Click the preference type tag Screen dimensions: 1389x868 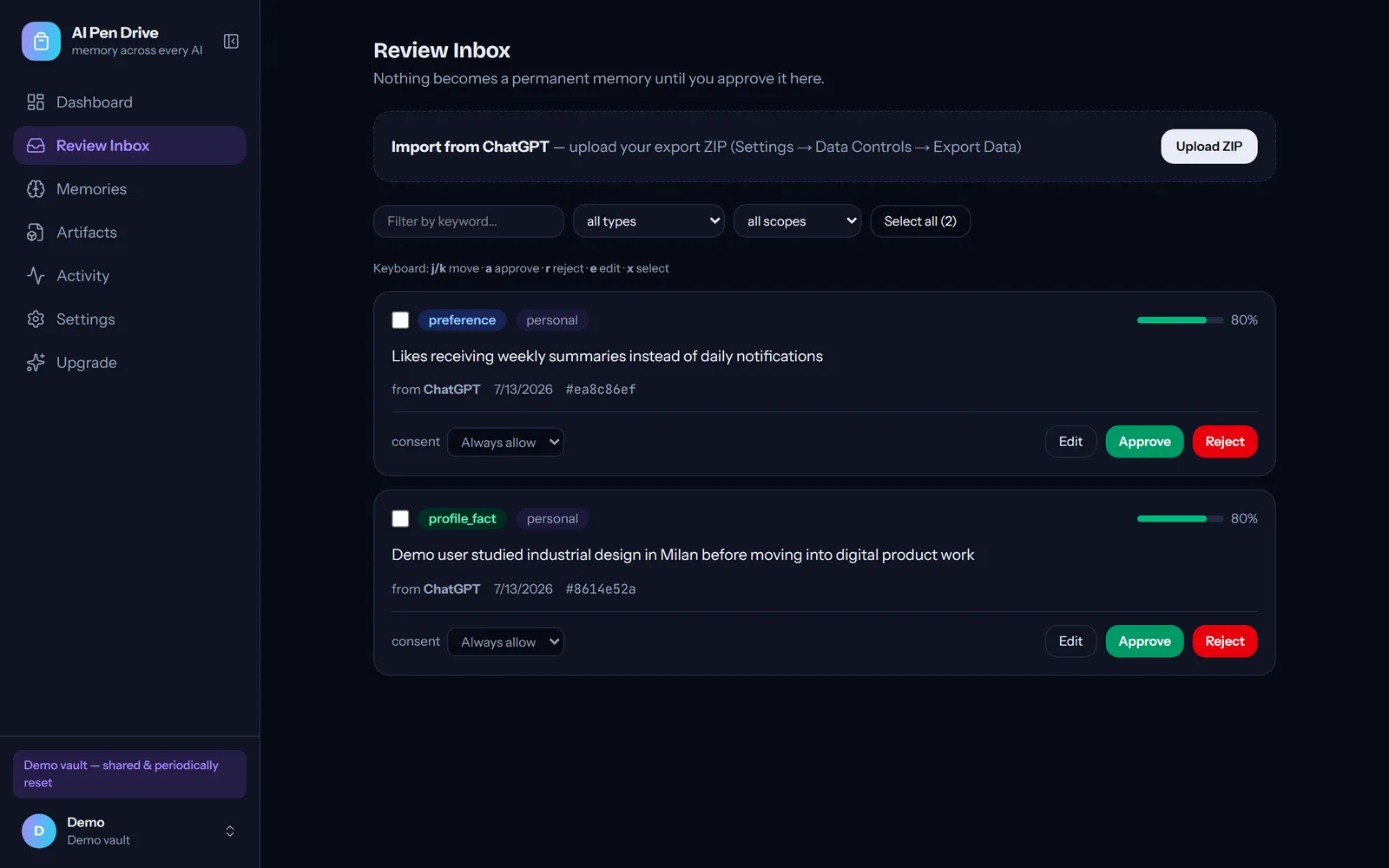tap(462, 320)
